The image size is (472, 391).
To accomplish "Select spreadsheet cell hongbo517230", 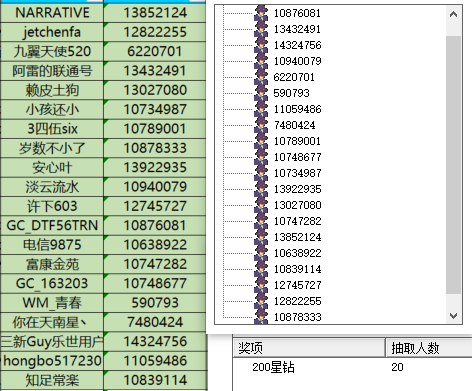I will (x=52, y=361).
